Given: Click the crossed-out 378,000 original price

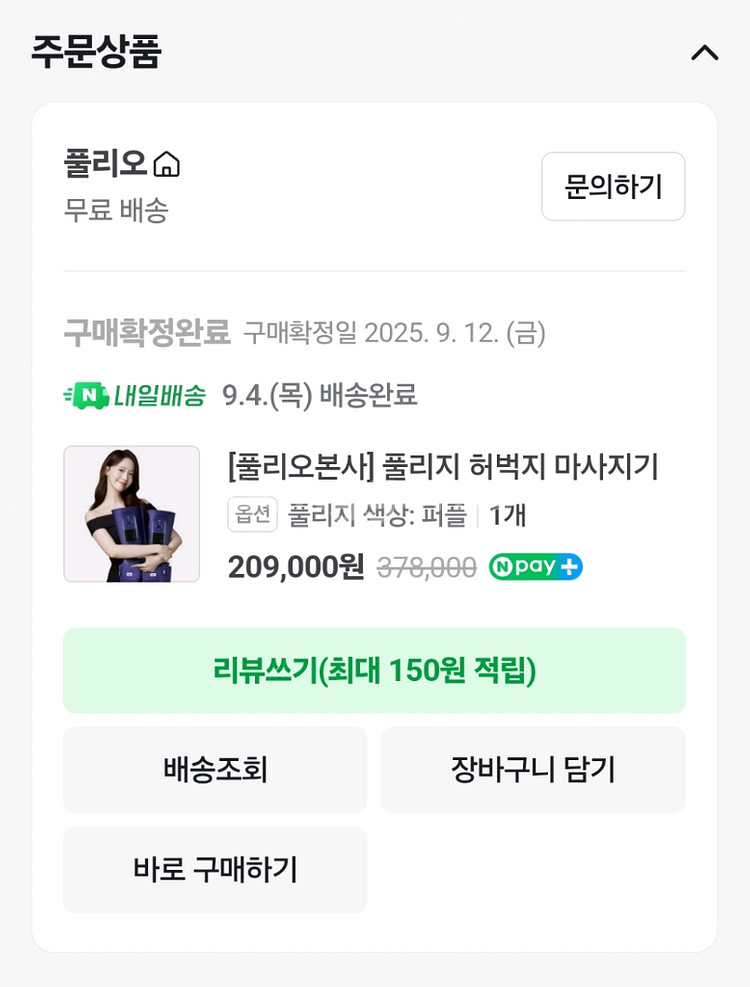Looking at the screenshot, I should click(426, 568).
